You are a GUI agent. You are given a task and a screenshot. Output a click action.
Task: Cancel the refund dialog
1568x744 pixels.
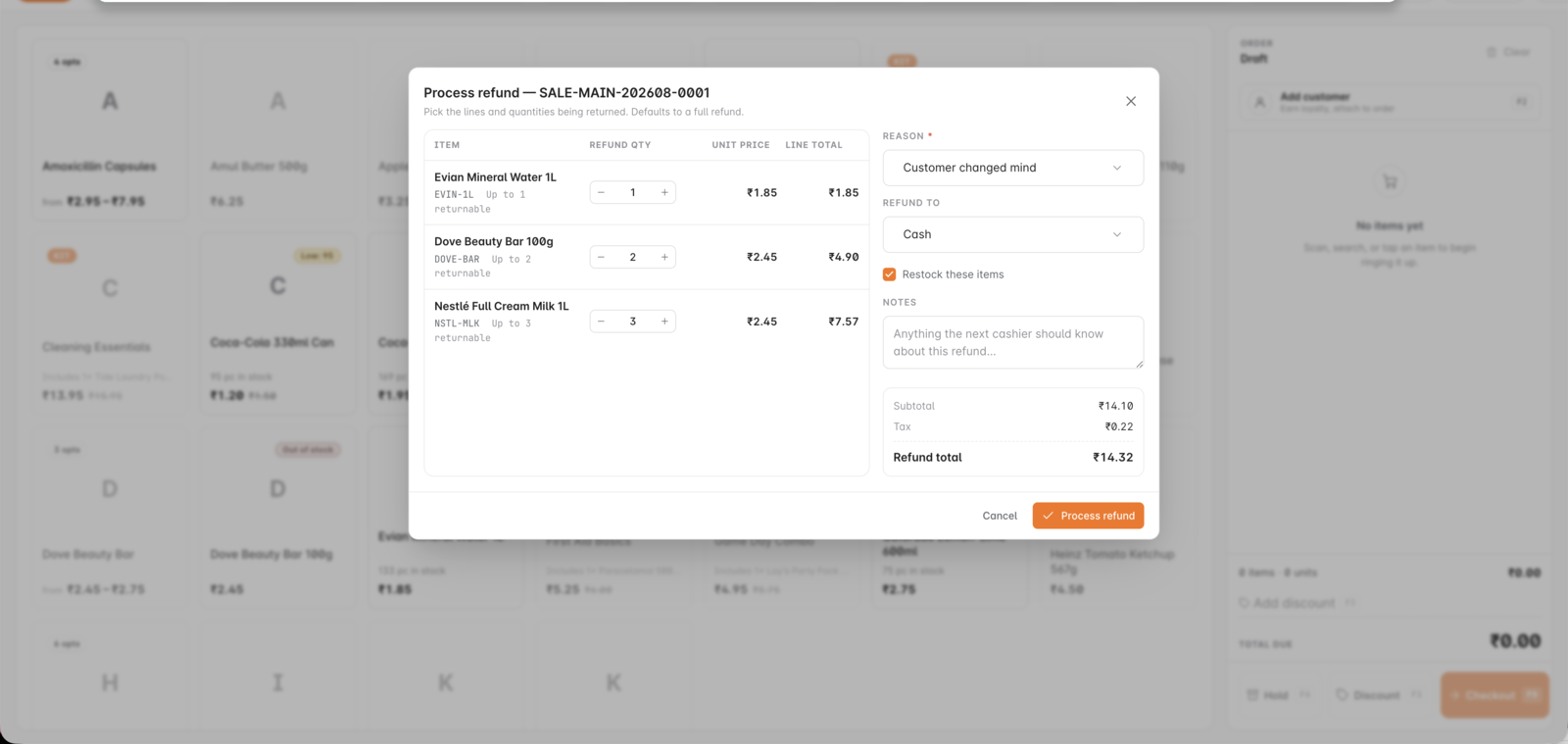pyautogui.click(x=1000, y=516)
